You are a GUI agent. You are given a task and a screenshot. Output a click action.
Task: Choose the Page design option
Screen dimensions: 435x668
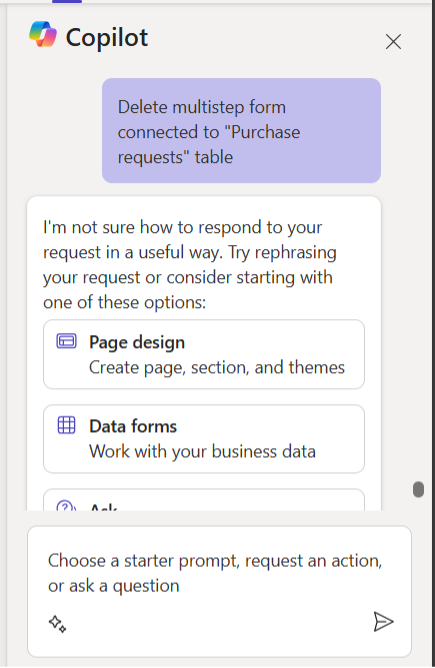204,354
